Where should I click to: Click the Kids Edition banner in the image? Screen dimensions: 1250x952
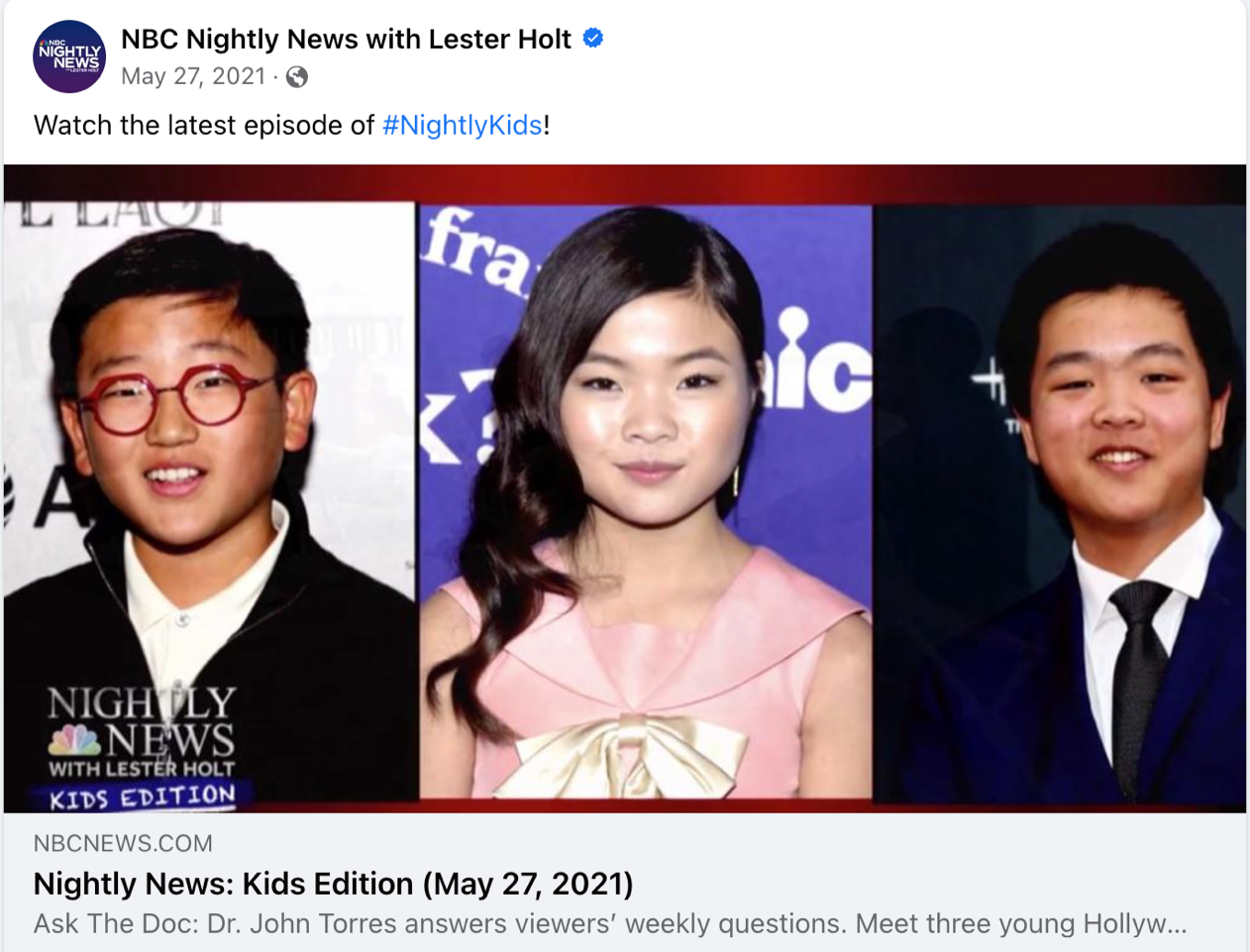click(143, 797)
